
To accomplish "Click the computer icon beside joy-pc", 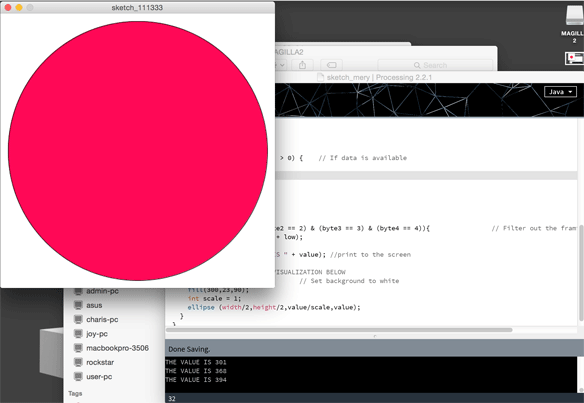I will coord(78,334).
